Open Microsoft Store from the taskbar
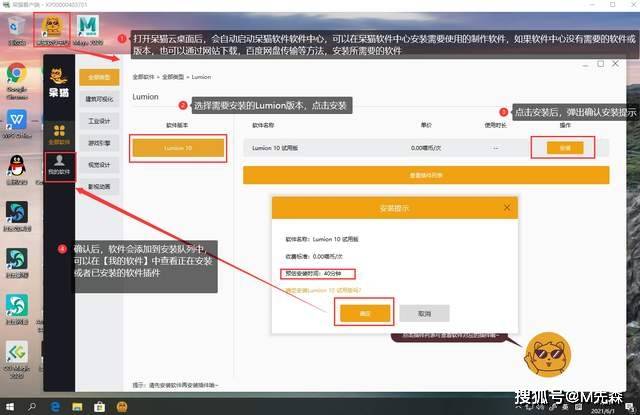The width and height of the screenshot is (640, 415). coord(99,406)
